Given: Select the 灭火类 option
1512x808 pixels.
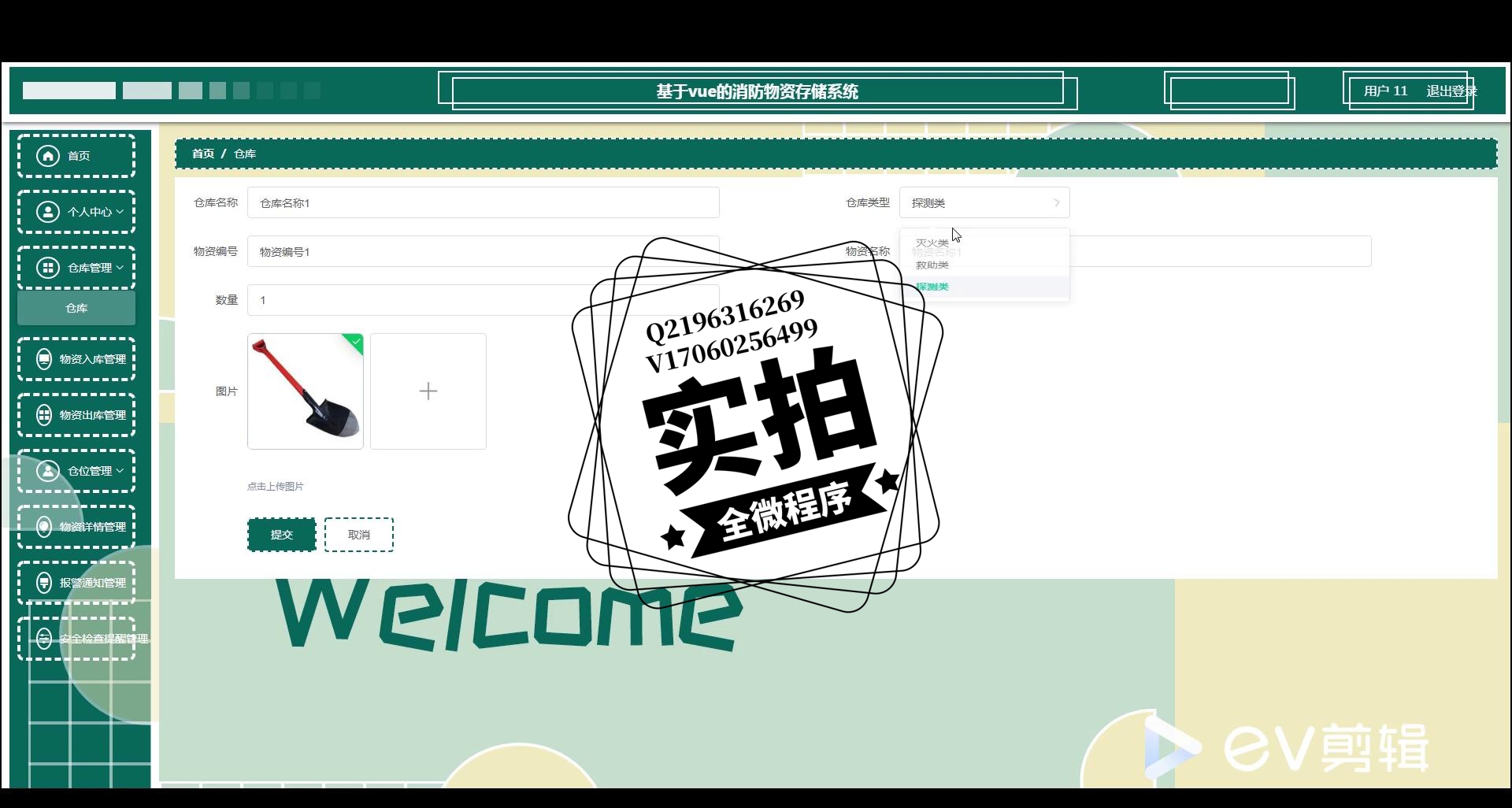Looking at the screenshot, I should [x=984, y=243].
